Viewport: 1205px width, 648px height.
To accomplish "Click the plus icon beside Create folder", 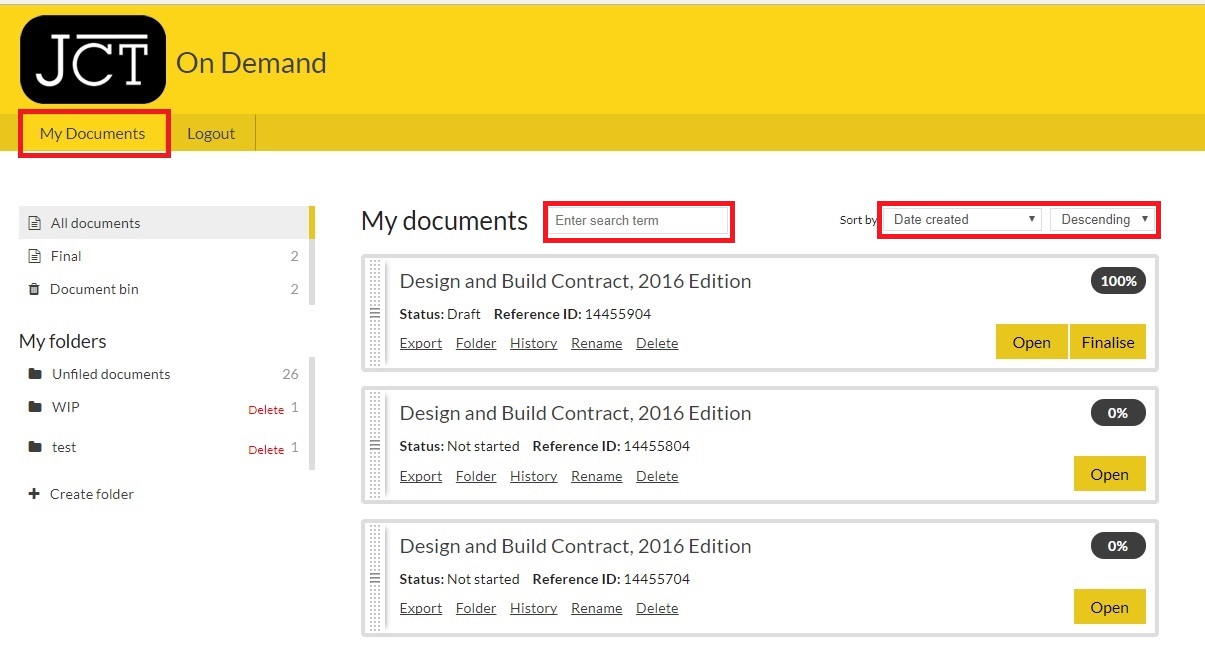I will point(34,494).
